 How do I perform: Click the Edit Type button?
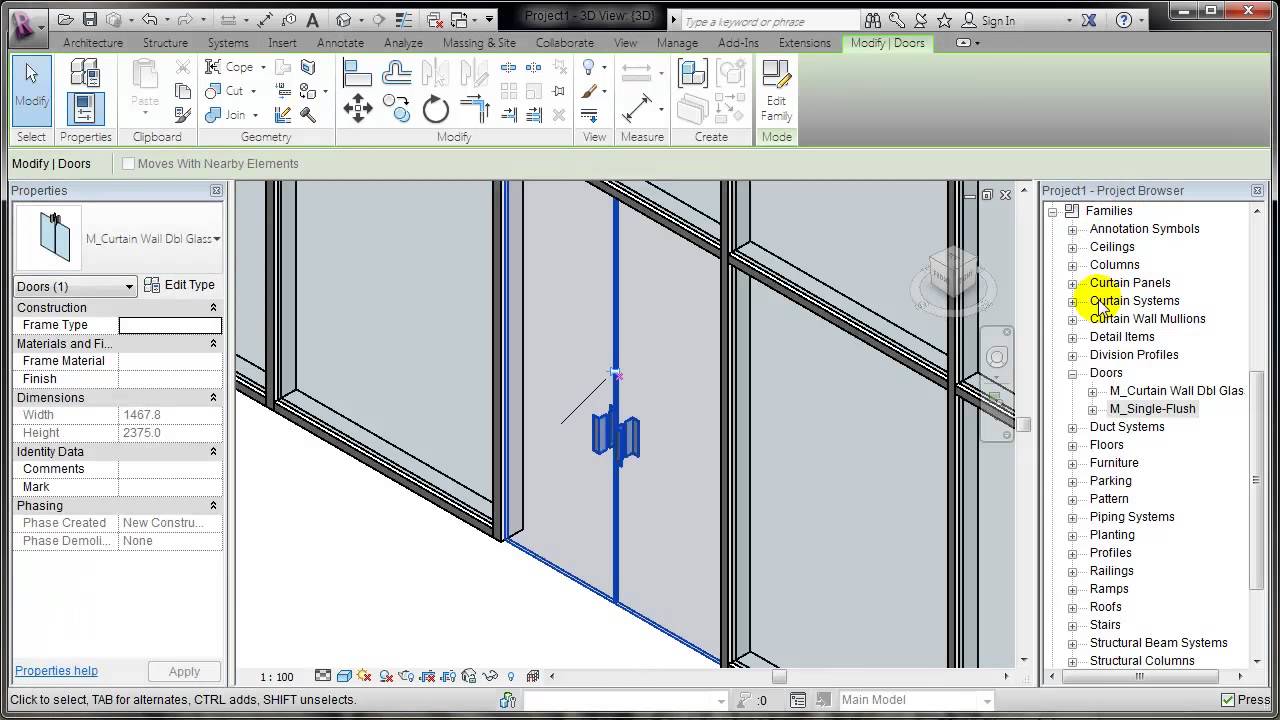(180, 285)
